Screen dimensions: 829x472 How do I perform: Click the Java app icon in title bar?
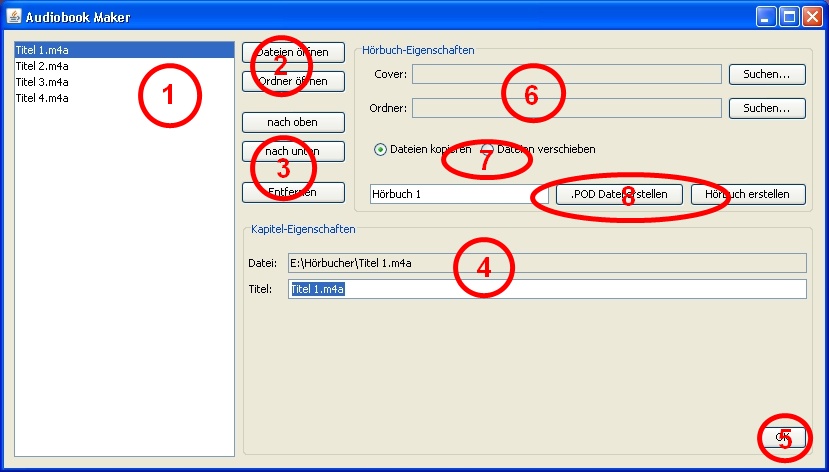tap(14, 17)
